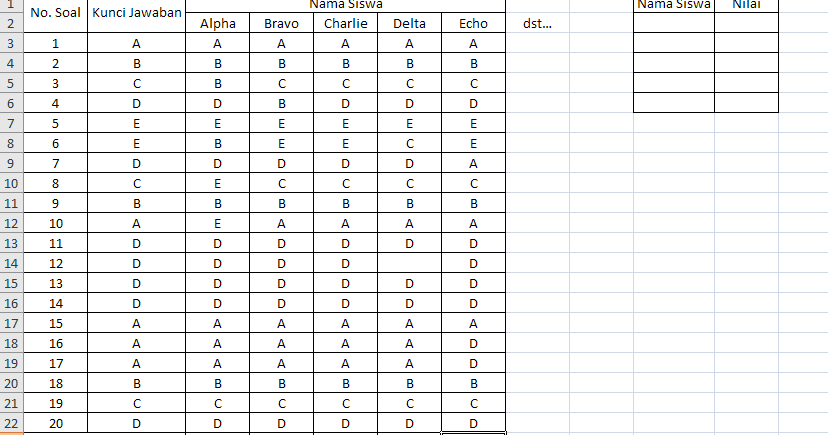Select the Delta column header cell
This screenshot has height=435, width=828.
point(409,23)
